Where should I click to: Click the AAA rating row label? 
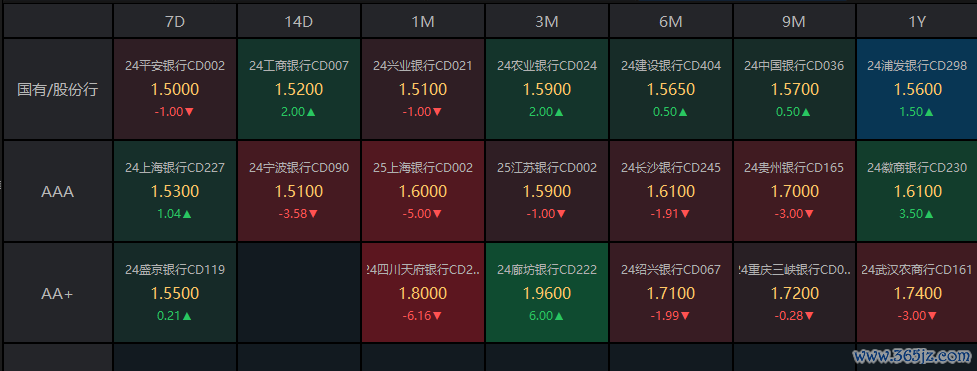[x=58, y=191]
